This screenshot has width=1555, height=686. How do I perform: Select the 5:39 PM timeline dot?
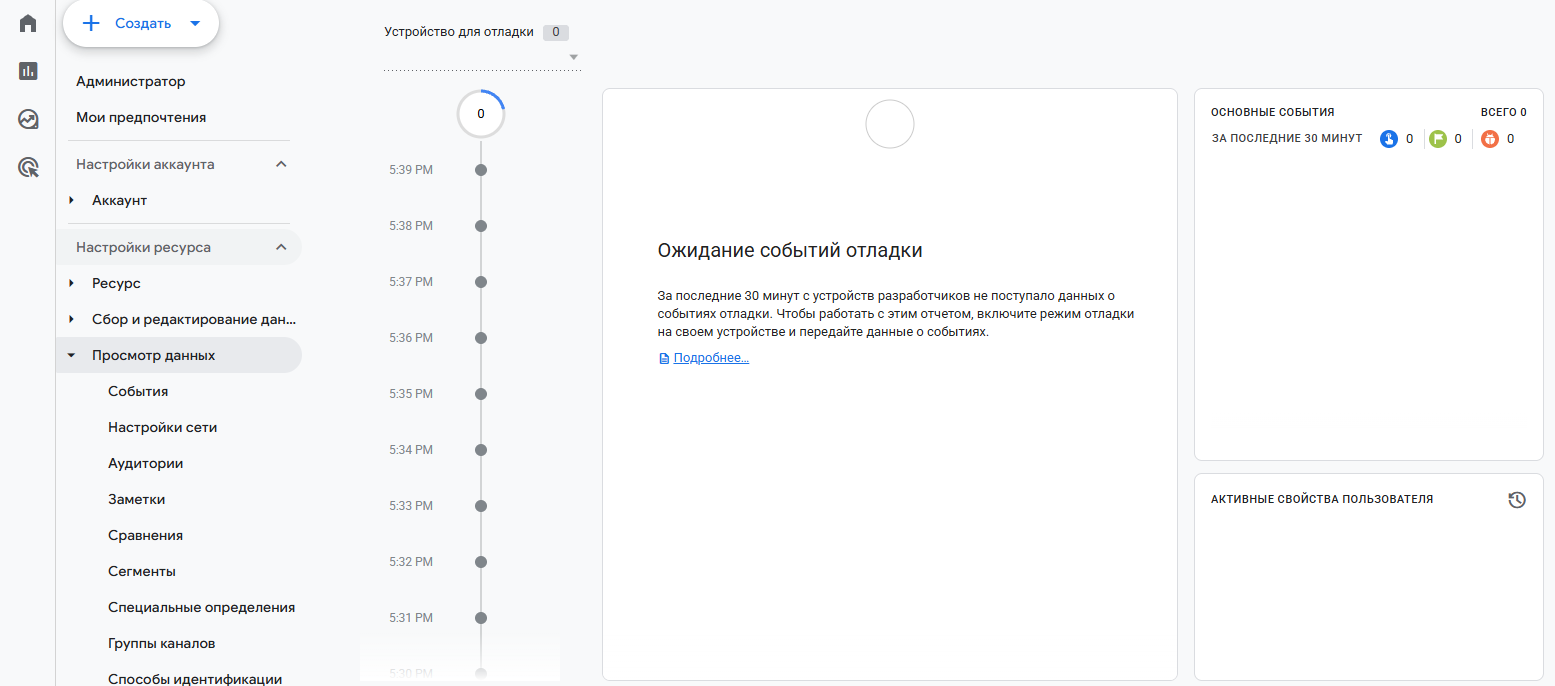point(481,170)
